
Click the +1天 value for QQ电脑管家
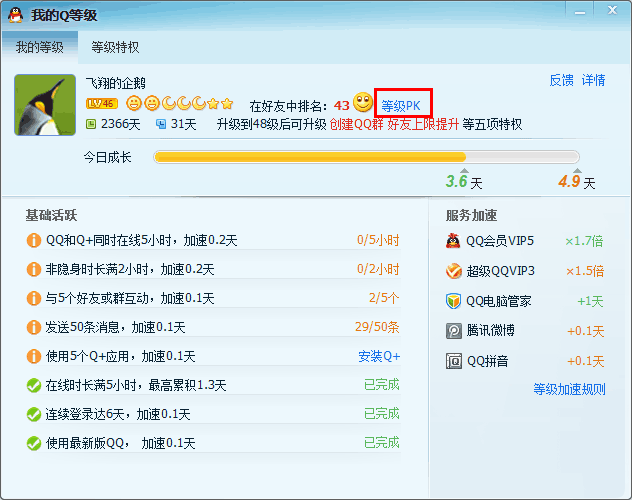coord(590,301)
